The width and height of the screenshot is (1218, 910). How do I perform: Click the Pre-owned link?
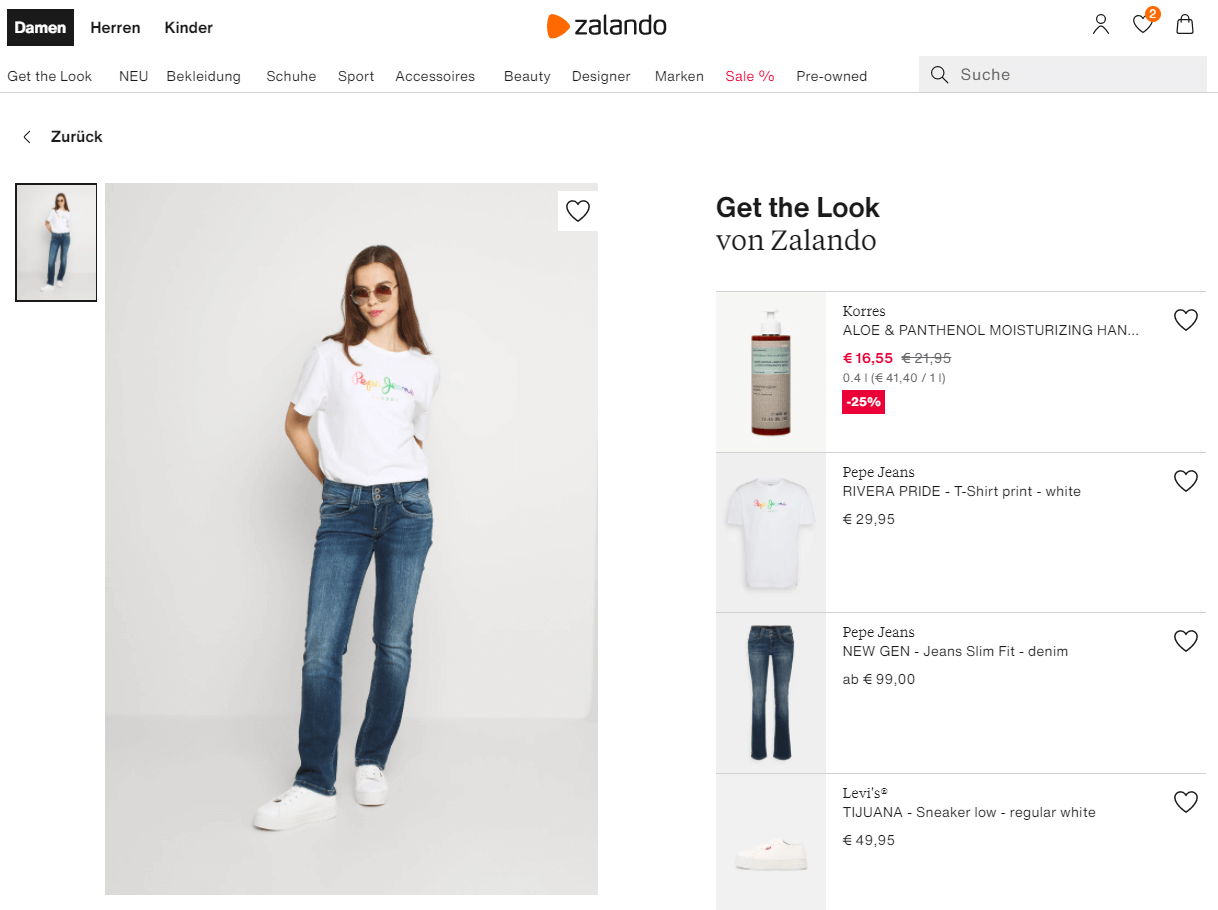(x=832, y=76)
